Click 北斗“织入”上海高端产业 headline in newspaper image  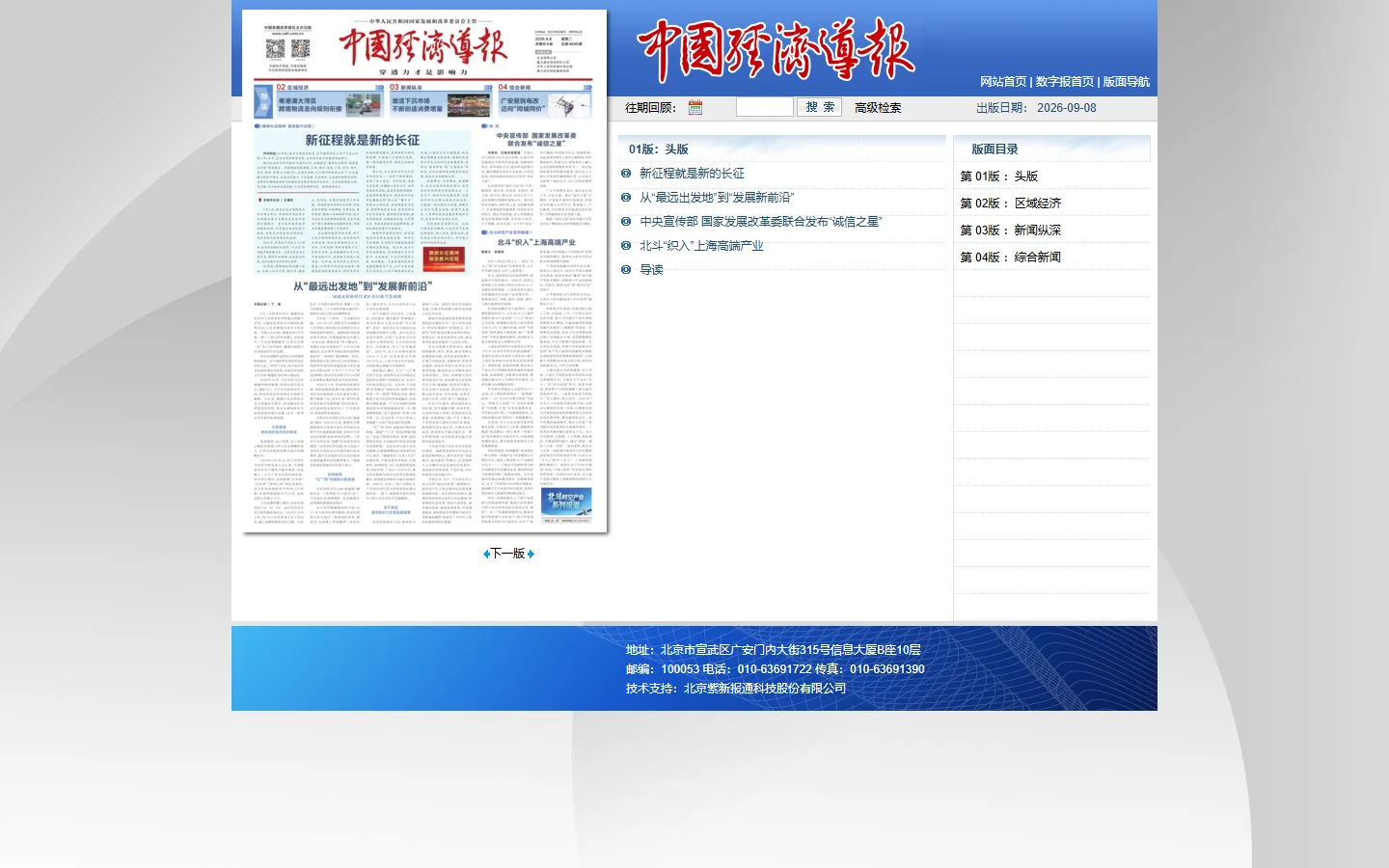click(536, 243)
